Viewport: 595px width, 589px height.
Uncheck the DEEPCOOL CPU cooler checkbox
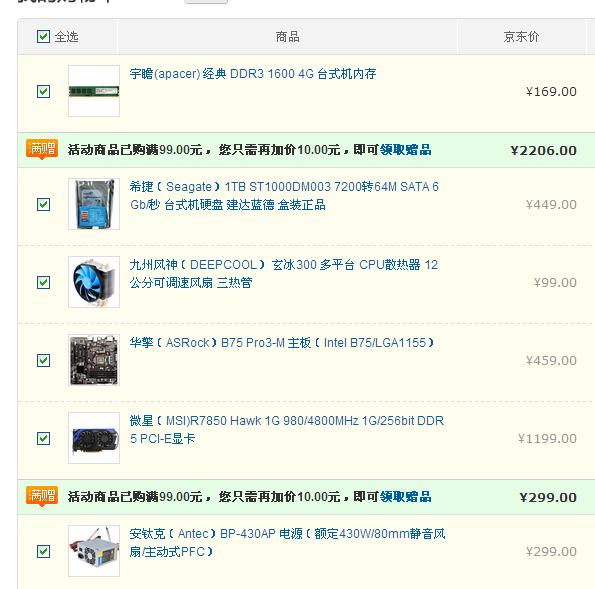point(43,282)
